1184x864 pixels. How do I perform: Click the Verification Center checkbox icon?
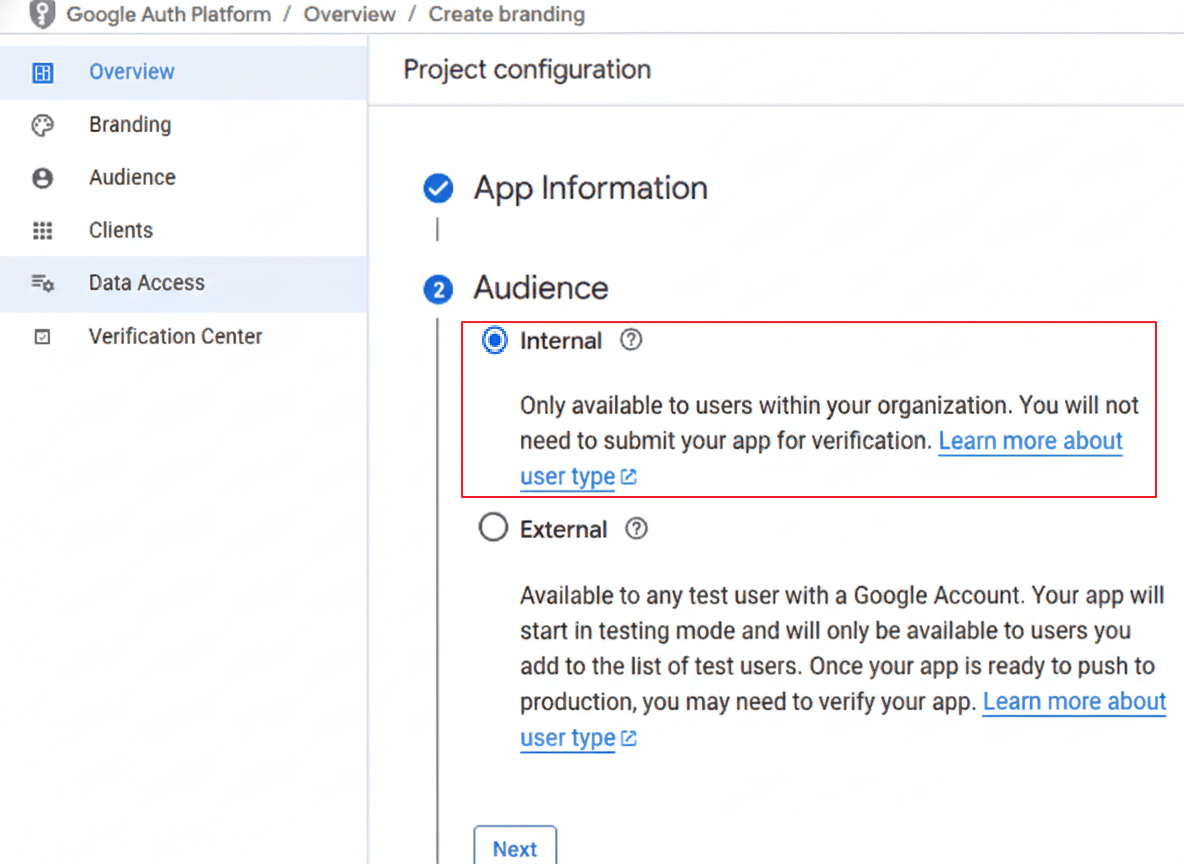(x=42, y=337)
